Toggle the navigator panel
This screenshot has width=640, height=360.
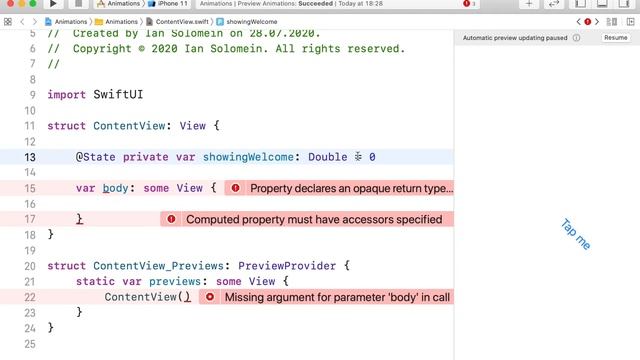580,4
